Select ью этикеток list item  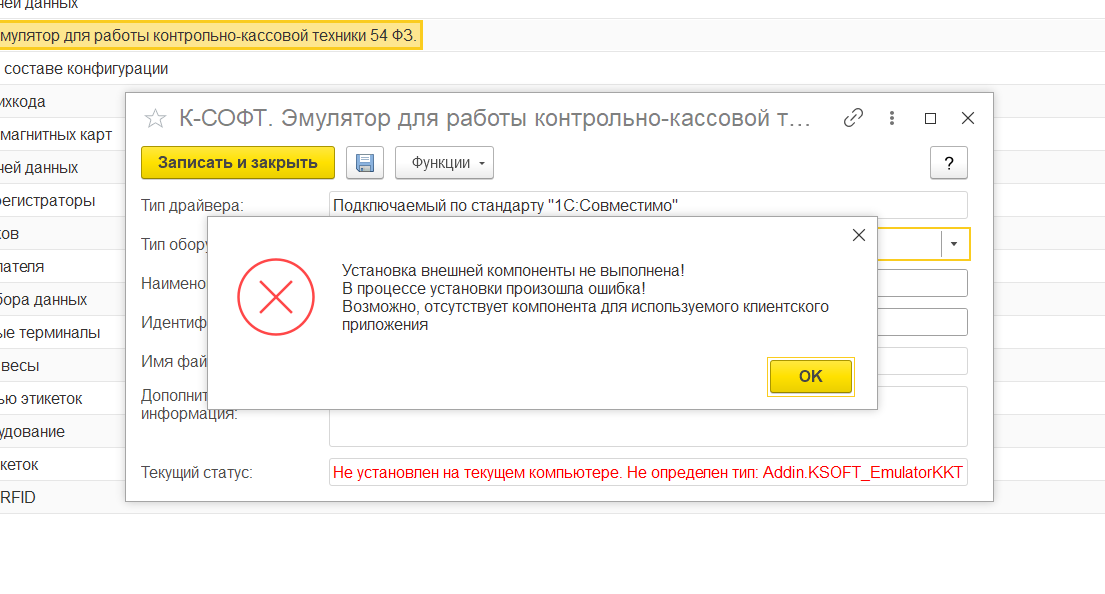click(x=41, y=399)
